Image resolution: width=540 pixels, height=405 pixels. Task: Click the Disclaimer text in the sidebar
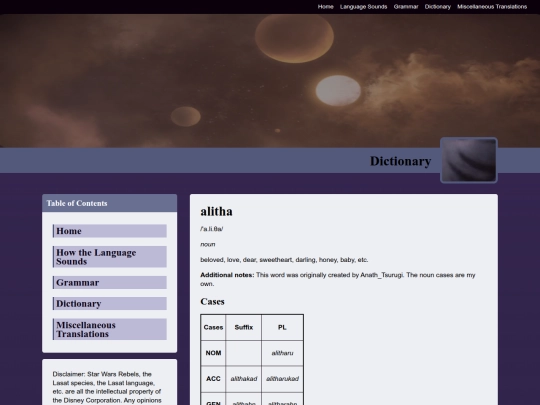107,387
